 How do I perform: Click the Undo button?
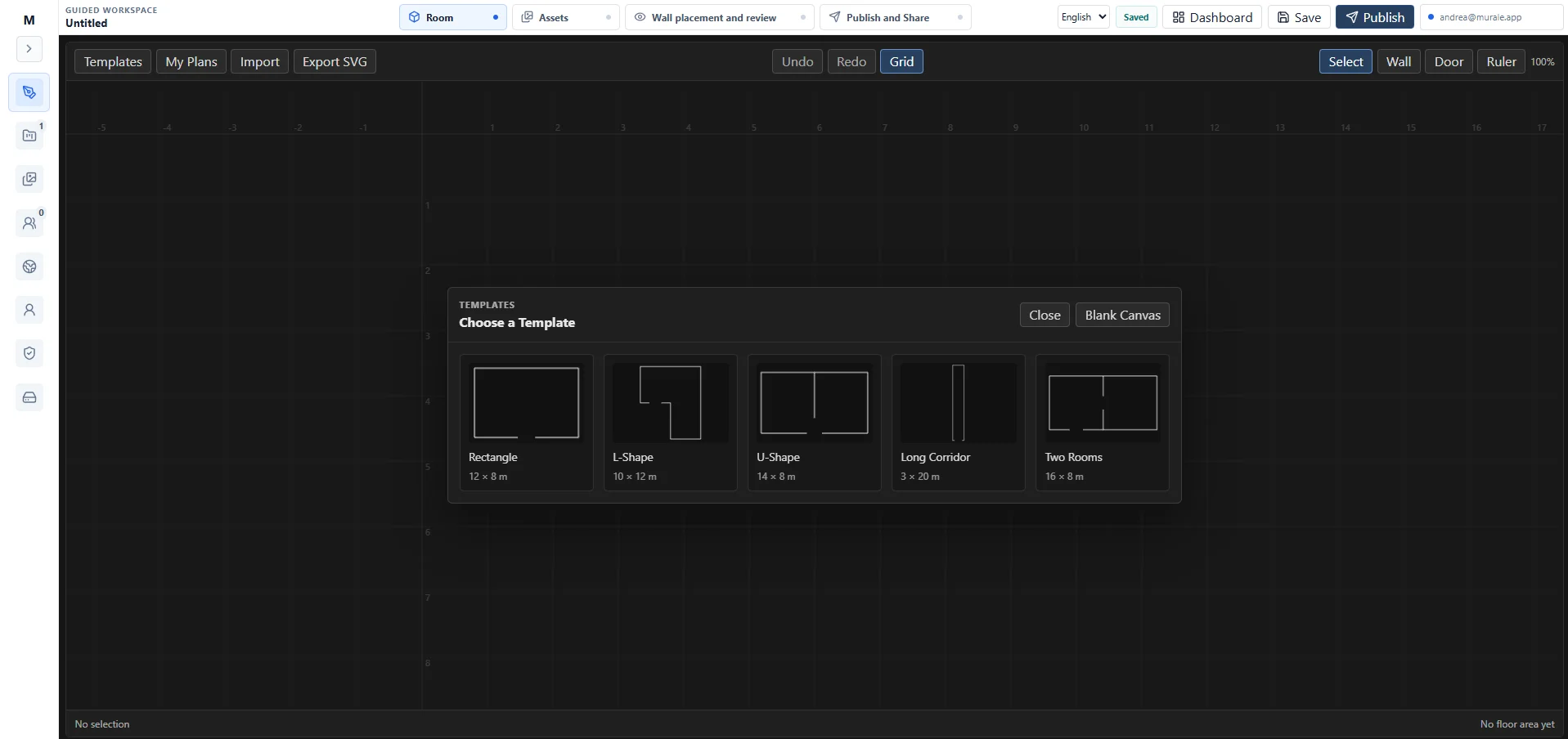point(797,61)
